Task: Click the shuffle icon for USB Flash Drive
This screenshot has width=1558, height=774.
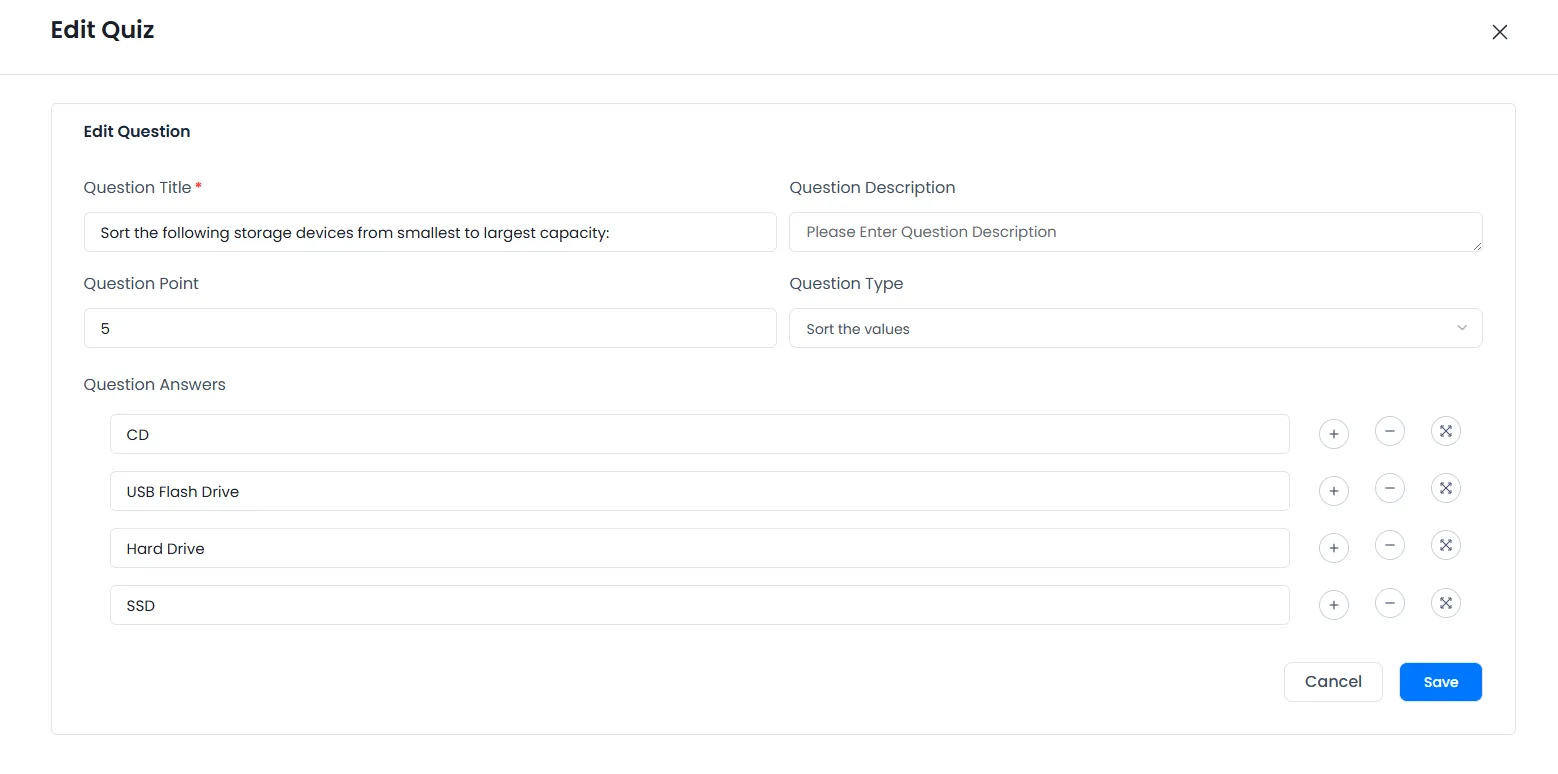Action: click(x=1445, y=488)
